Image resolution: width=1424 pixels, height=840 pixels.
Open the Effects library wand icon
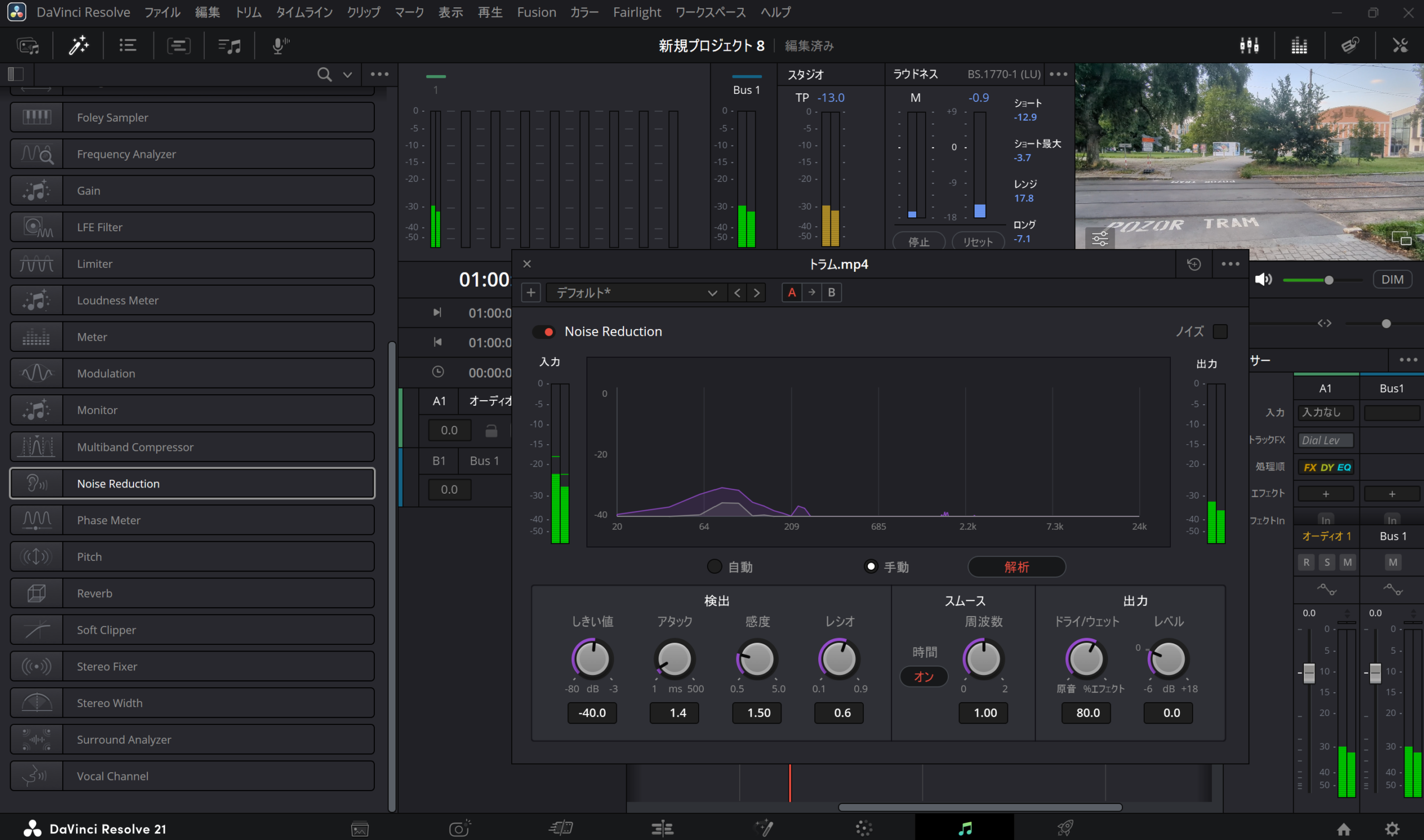(78, 45)
